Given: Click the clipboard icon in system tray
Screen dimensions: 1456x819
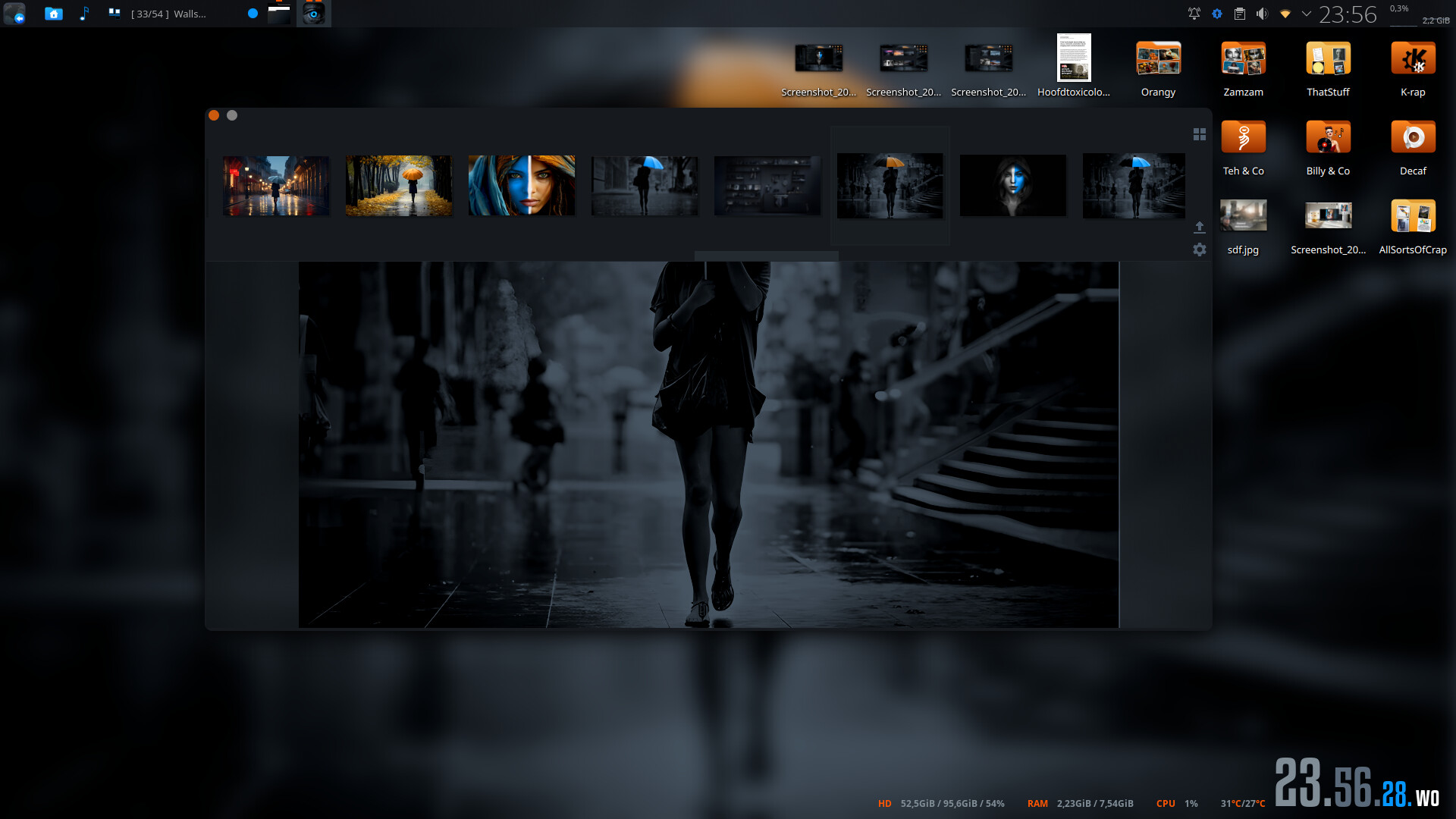Looking at the screenshot, I should [1239, 14].
